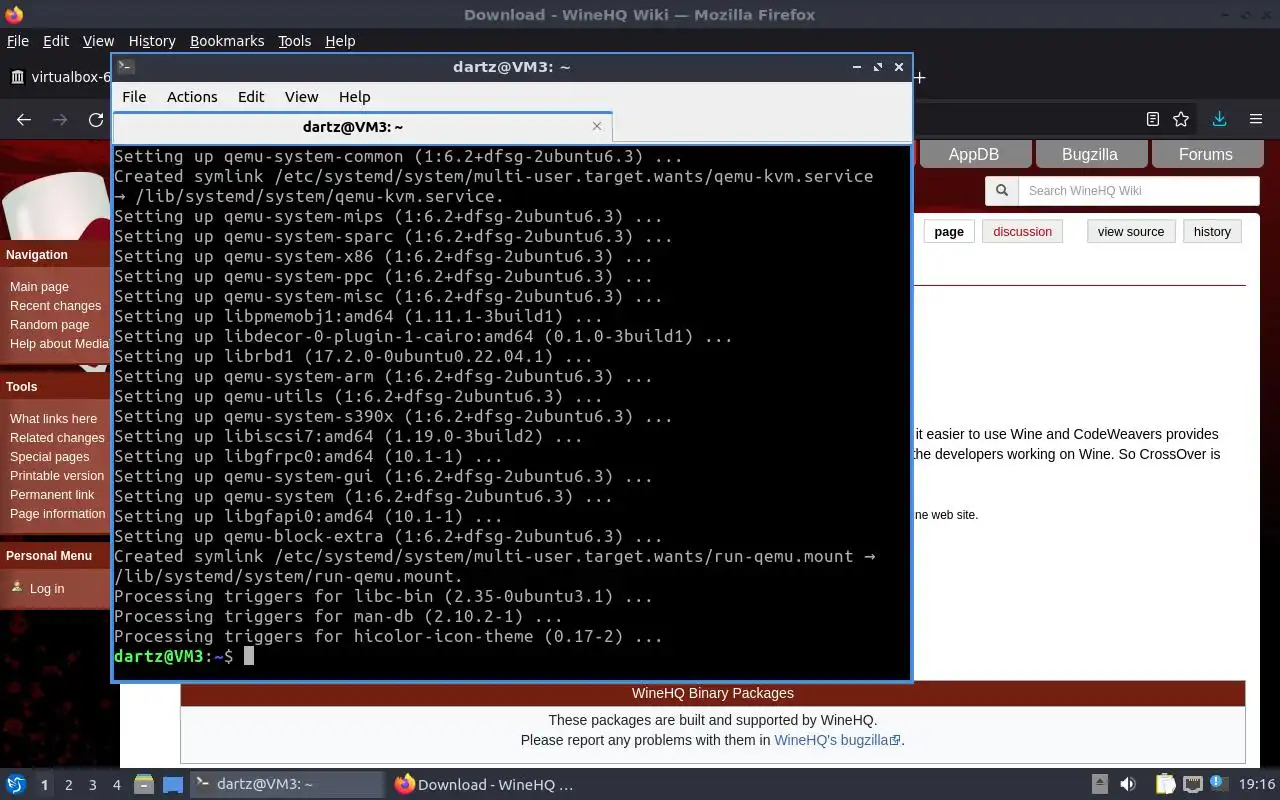
Task: Open Firefox hamburger application menu
Action: 1256,119
